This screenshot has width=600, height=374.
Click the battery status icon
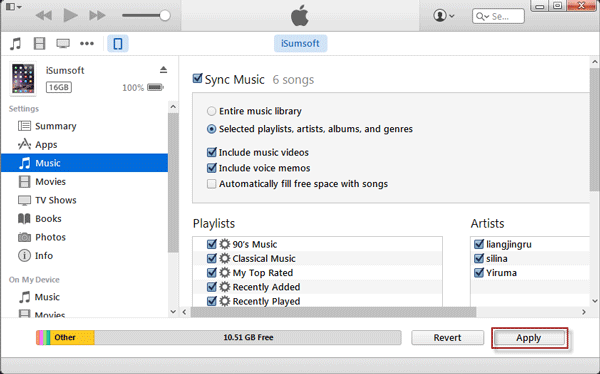pyautogui.click(x=155, y=88)
